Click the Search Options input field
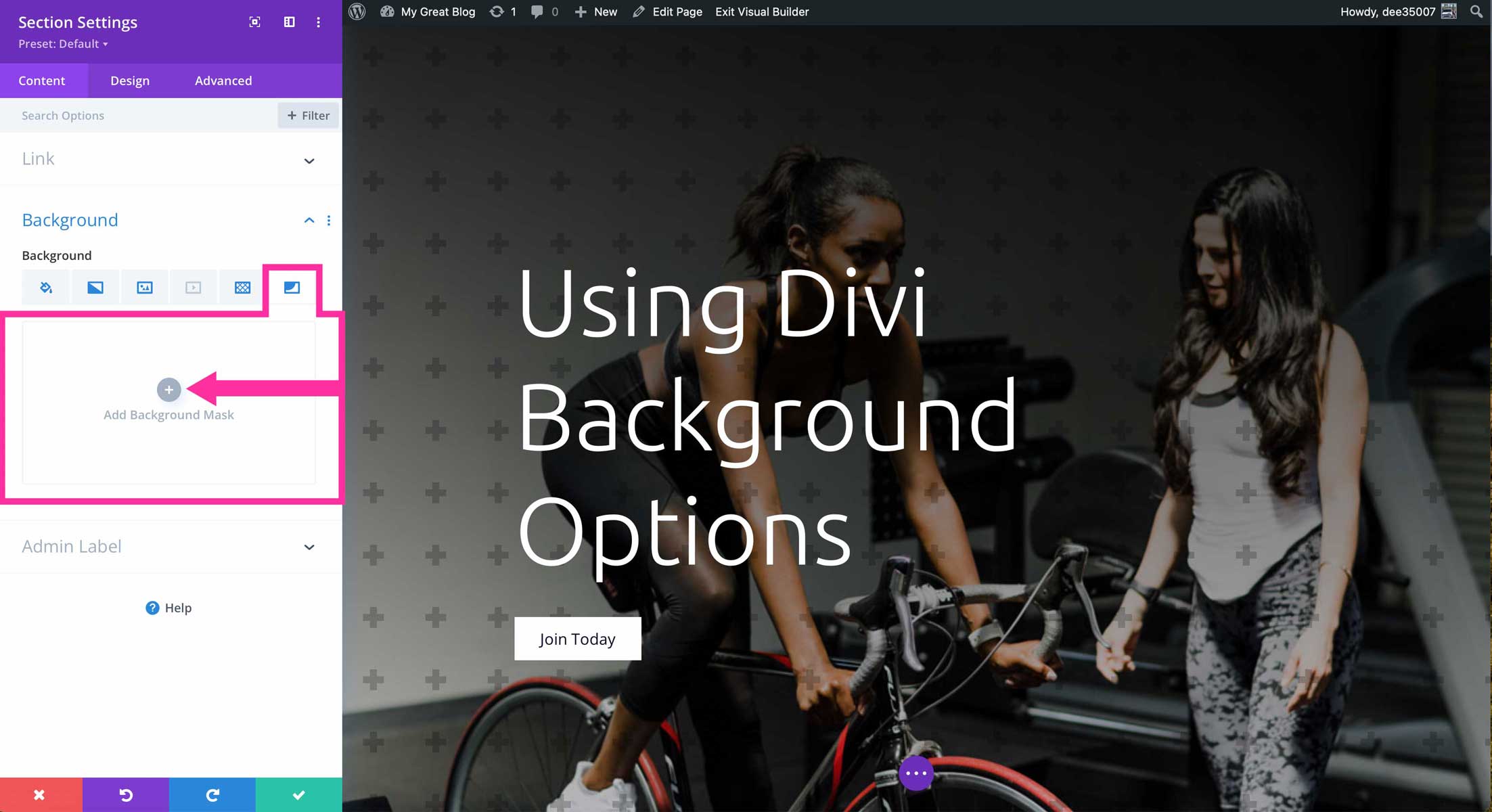 140,115
